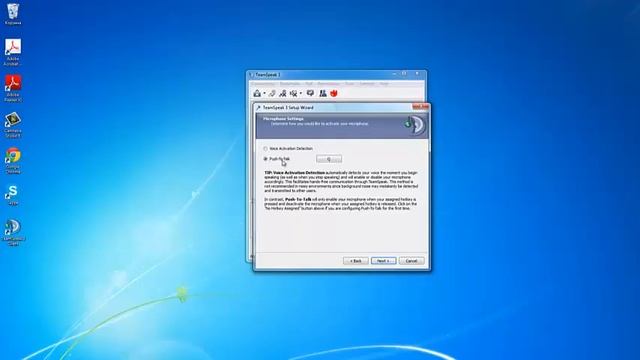Image resolution: width=640 pixels, height=360 pixels.
Task: Click the Recycle Bin desktop icon
Action: coord(13,14)
